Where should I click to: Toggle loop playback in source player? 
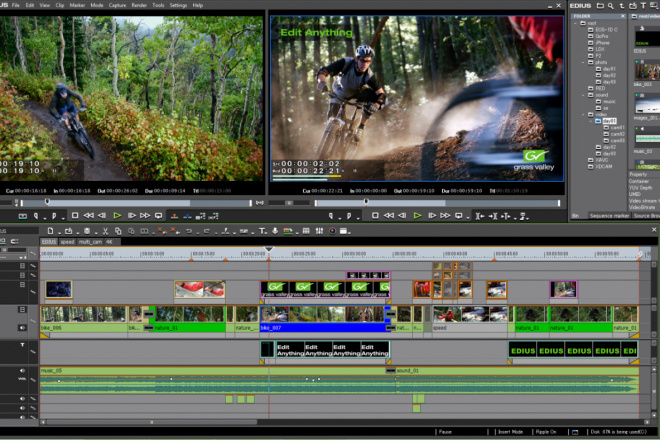click(158, 216)
